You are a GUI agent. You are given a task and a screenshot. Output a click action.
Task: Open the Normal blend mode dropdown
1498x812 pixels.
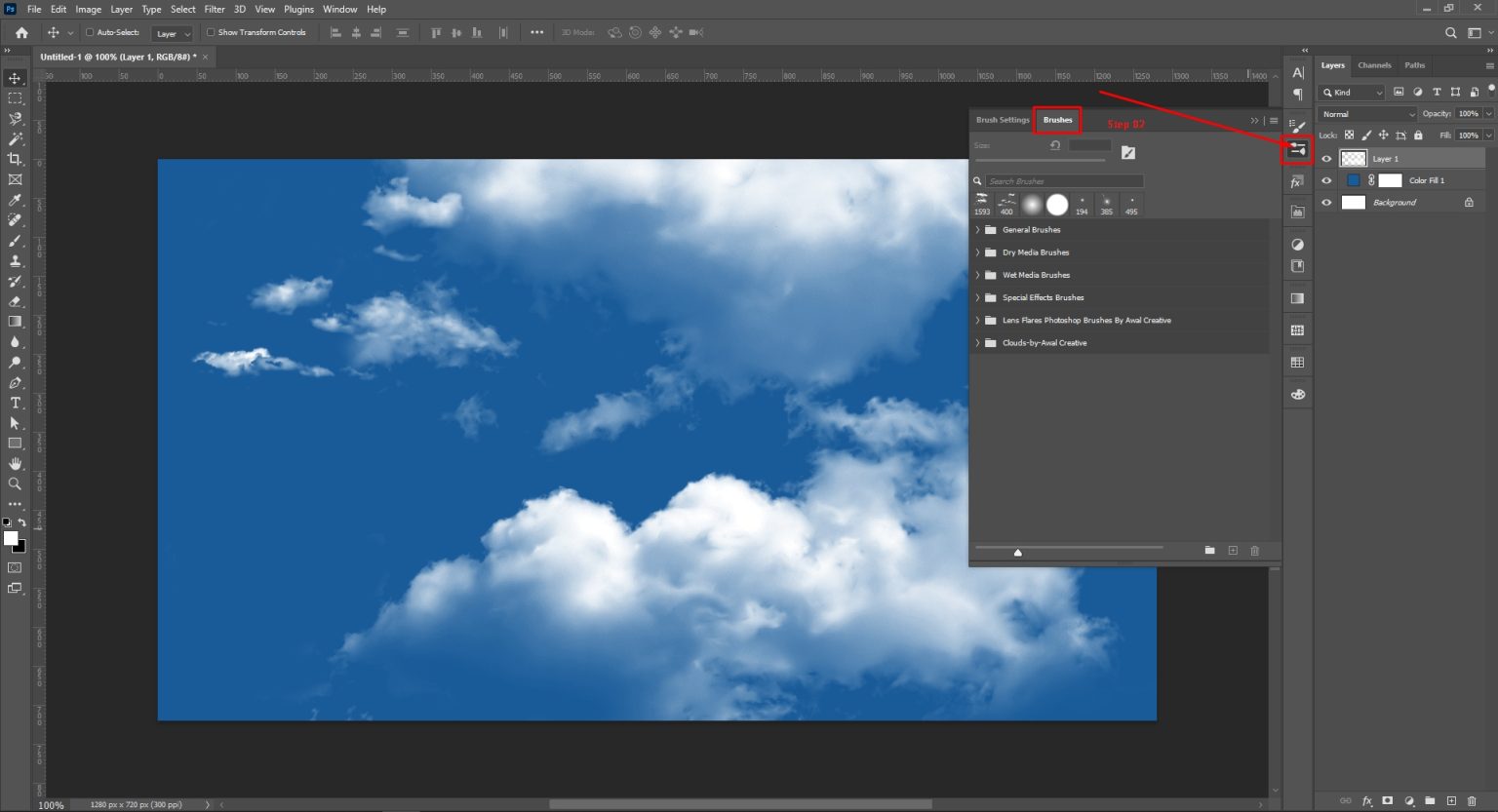coord(1367,114)
